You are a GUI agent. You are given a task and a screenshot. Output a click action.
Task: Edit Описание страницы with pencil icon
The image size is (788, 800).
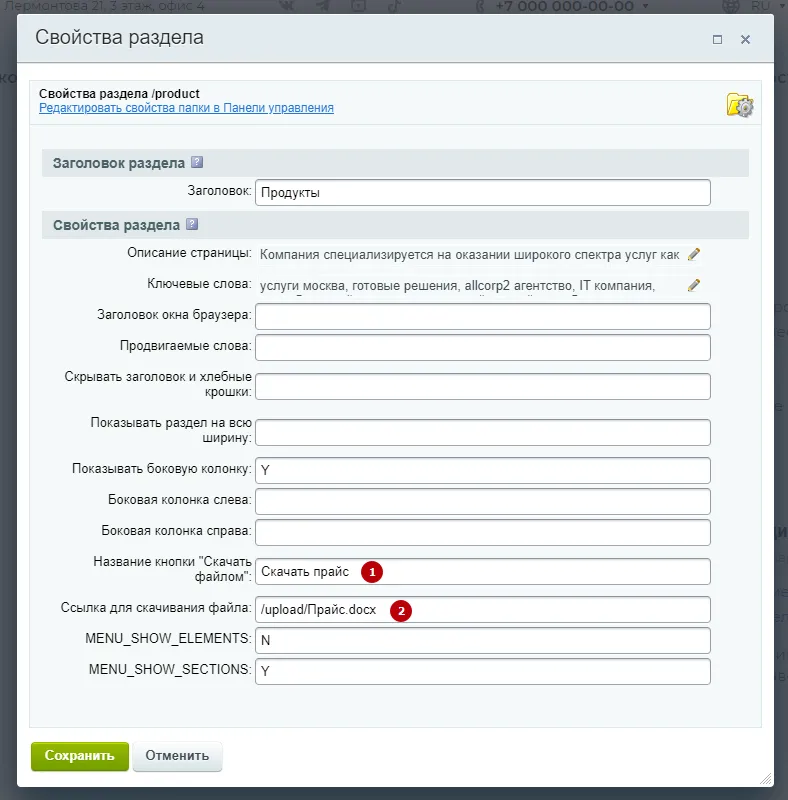(694, 254)
